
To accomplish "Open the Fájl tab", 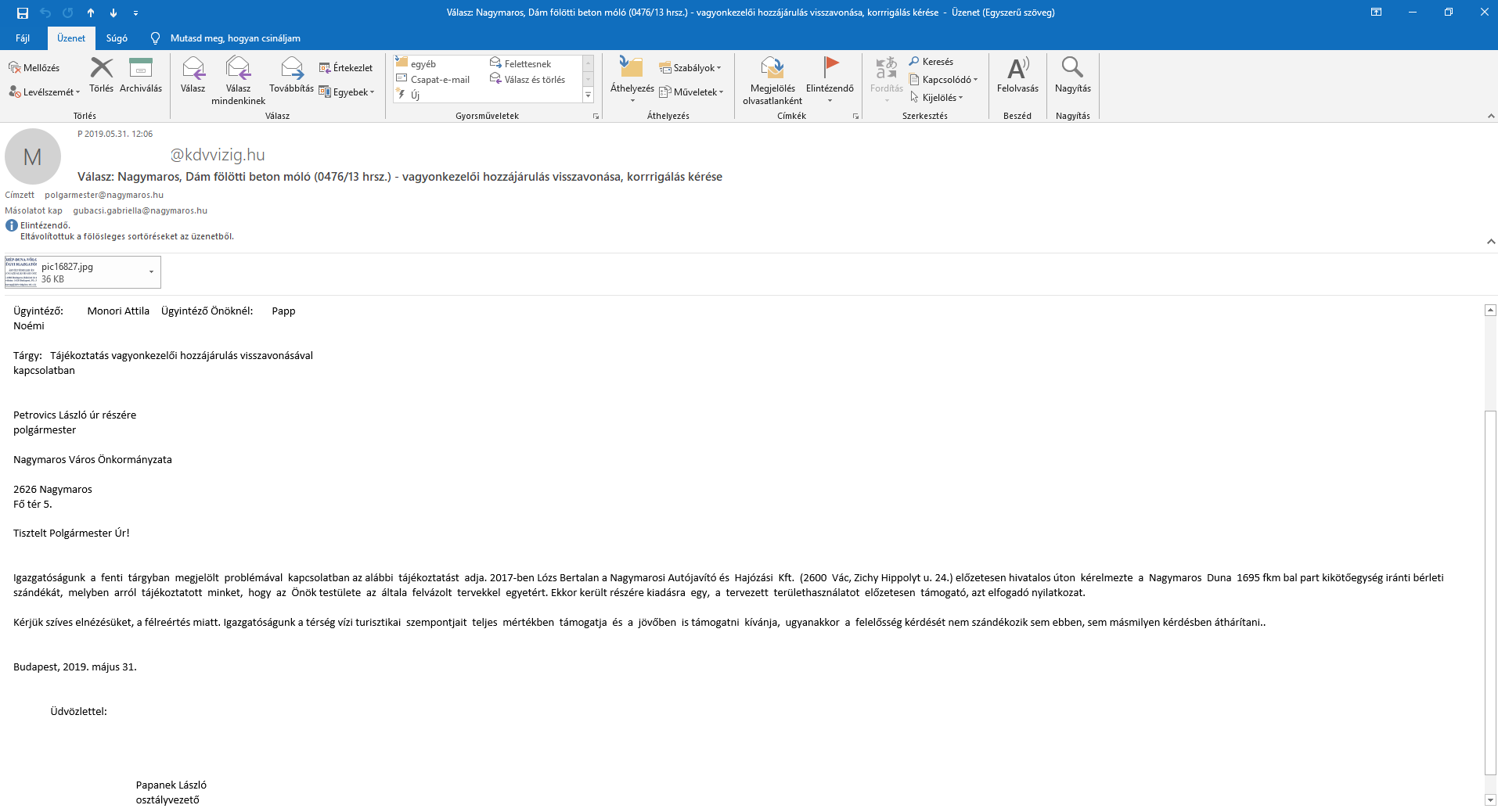I will pyautogui.click(x=23, y=38).
